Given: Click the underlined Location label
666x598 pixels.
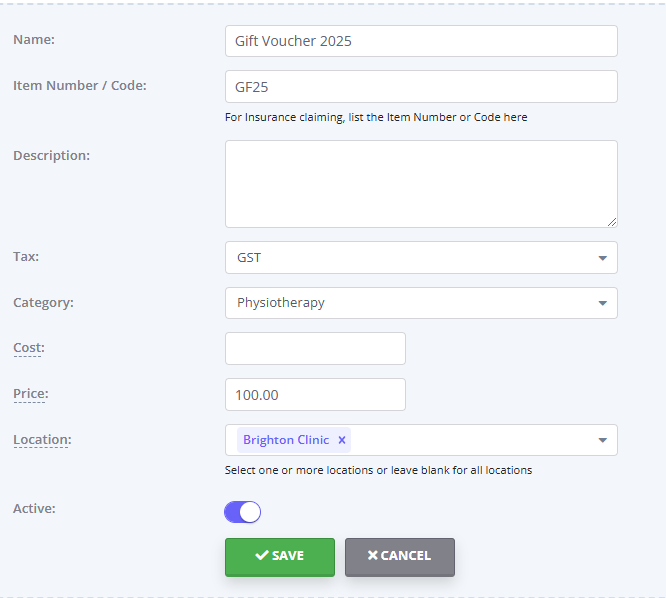Looking at the screenshot, I should [x=42, y=440].
